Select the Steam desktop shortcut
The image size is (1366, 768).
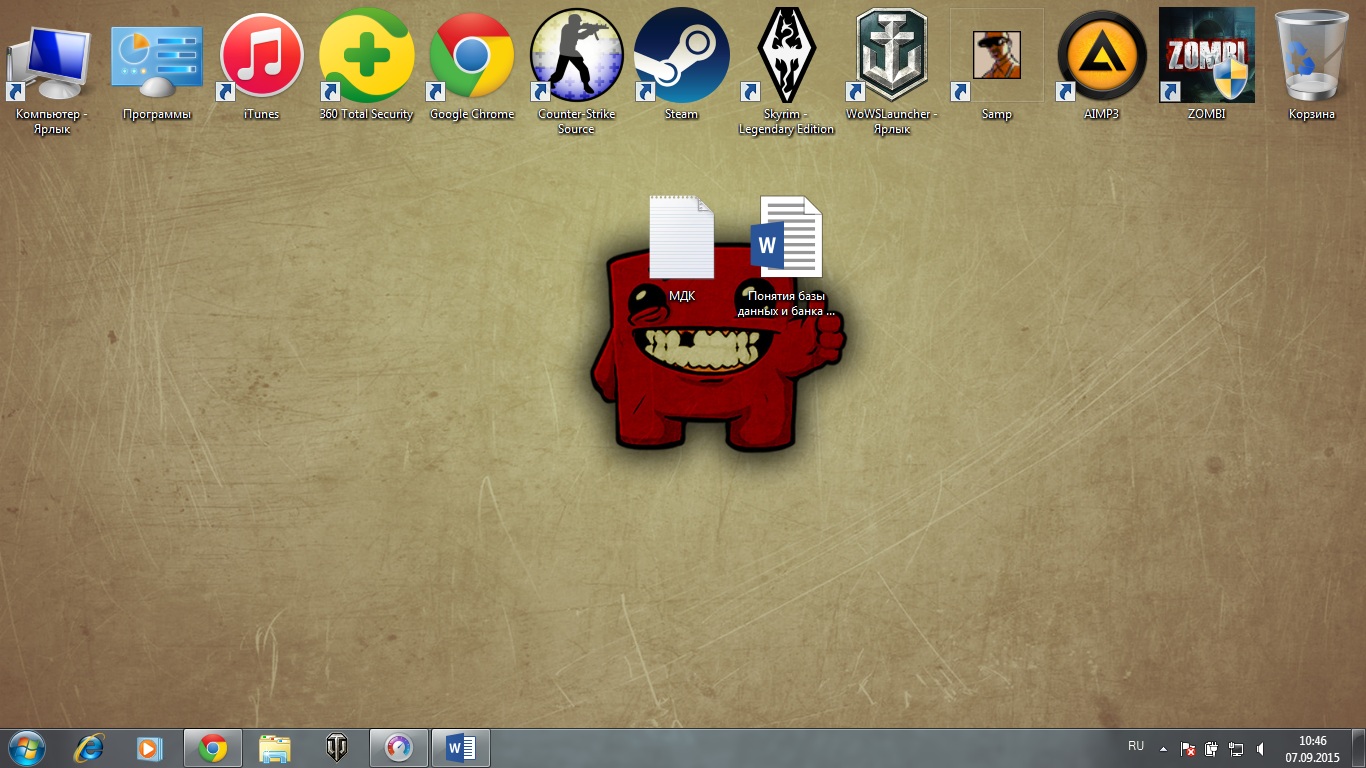[x=682, y=66]
